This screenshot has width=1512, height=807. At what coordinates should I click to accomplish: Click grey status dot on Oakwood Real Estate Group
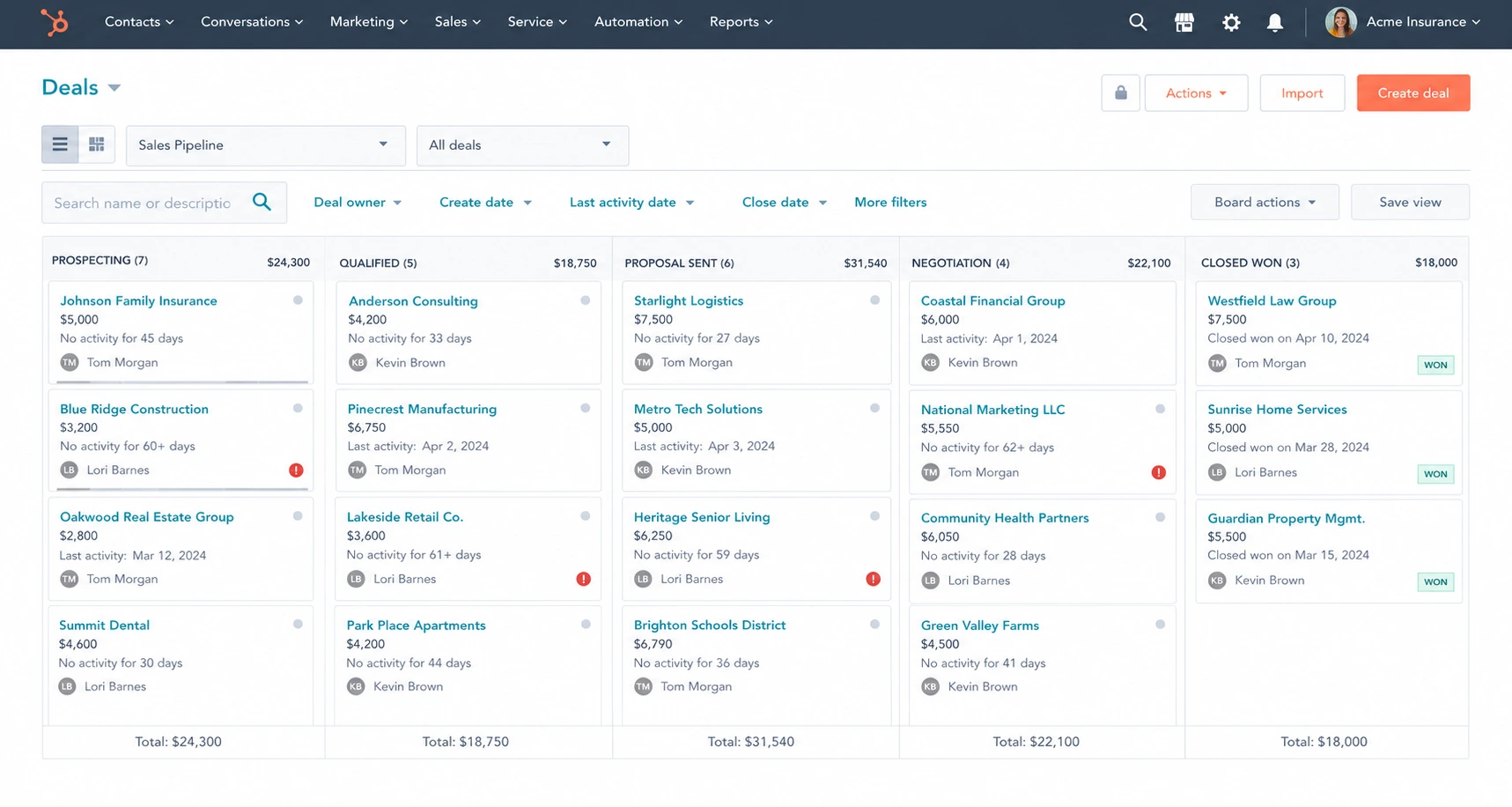pyautogui.click(x=298, y=516)
